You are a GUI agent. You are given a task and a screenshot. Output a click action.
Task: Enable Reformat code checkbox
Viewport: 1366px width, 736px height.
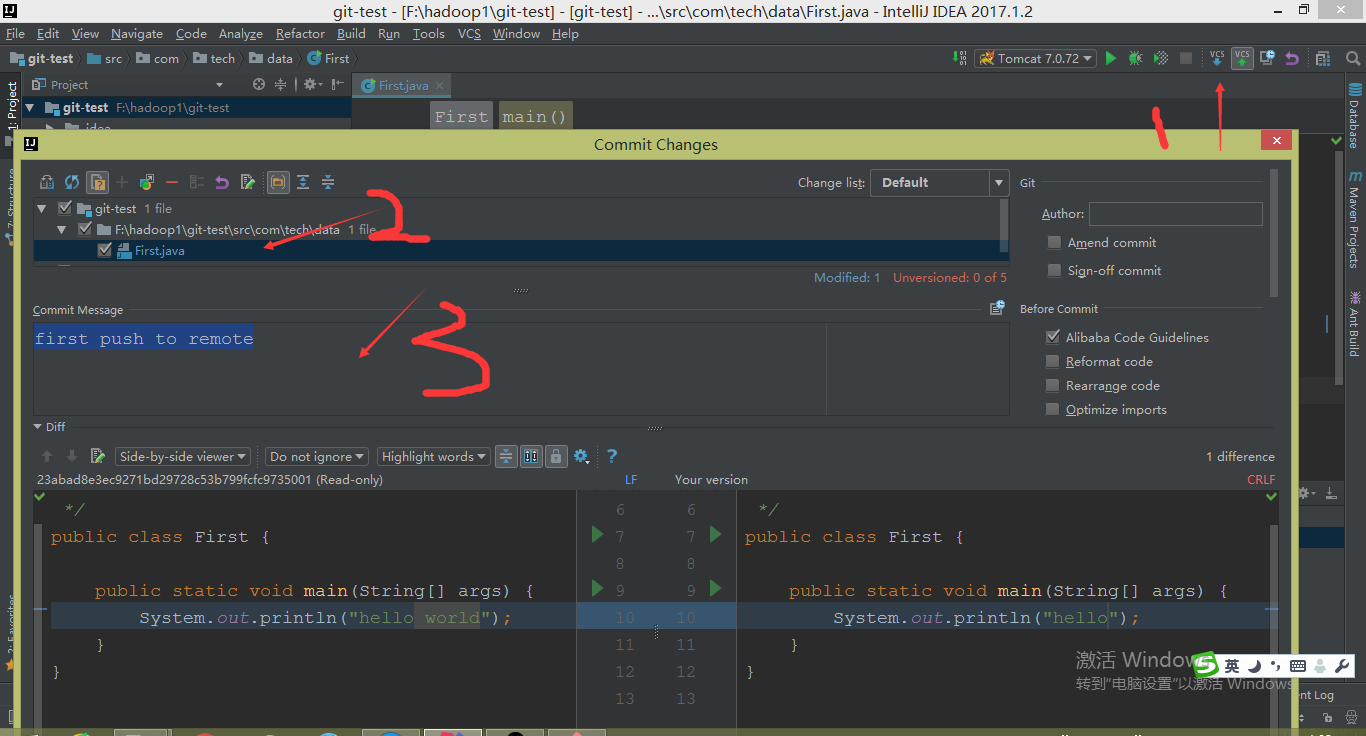[1052, 362]
